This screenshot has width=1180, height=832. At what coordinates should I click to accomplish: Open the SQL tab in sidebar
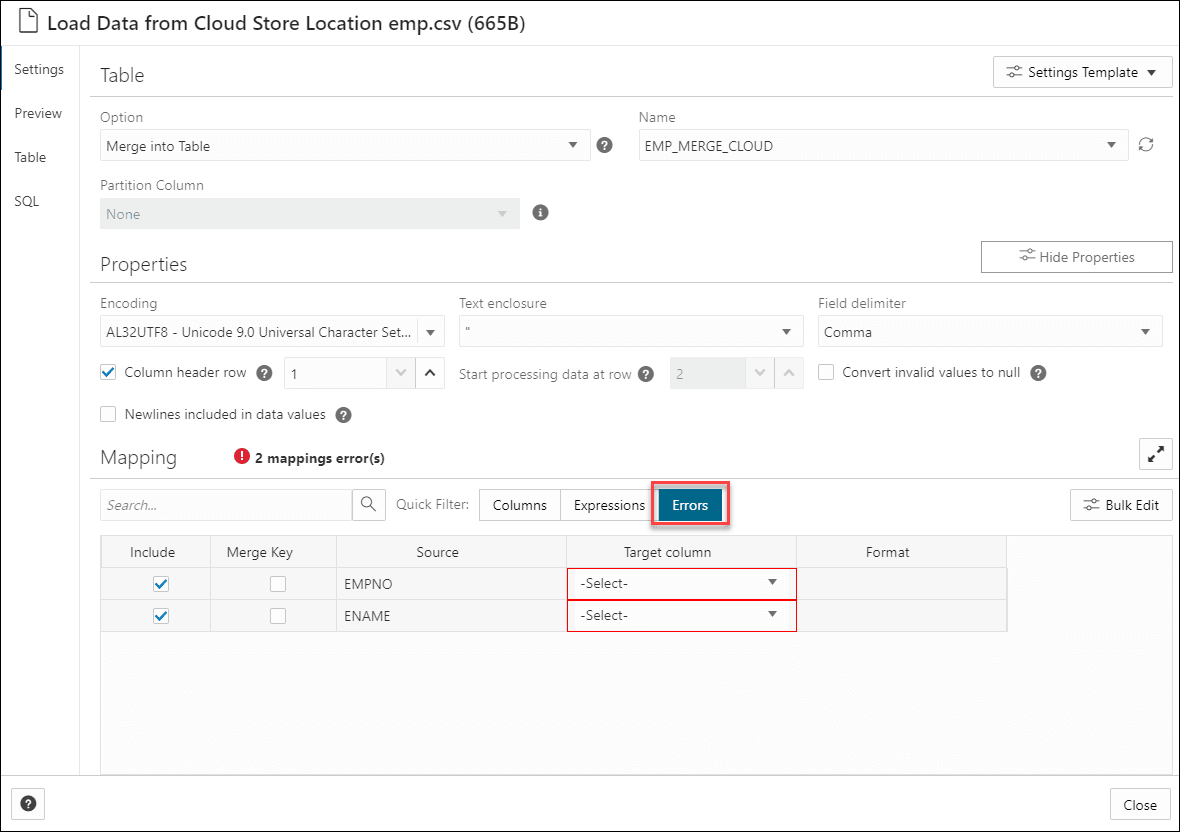pos(26,201)
